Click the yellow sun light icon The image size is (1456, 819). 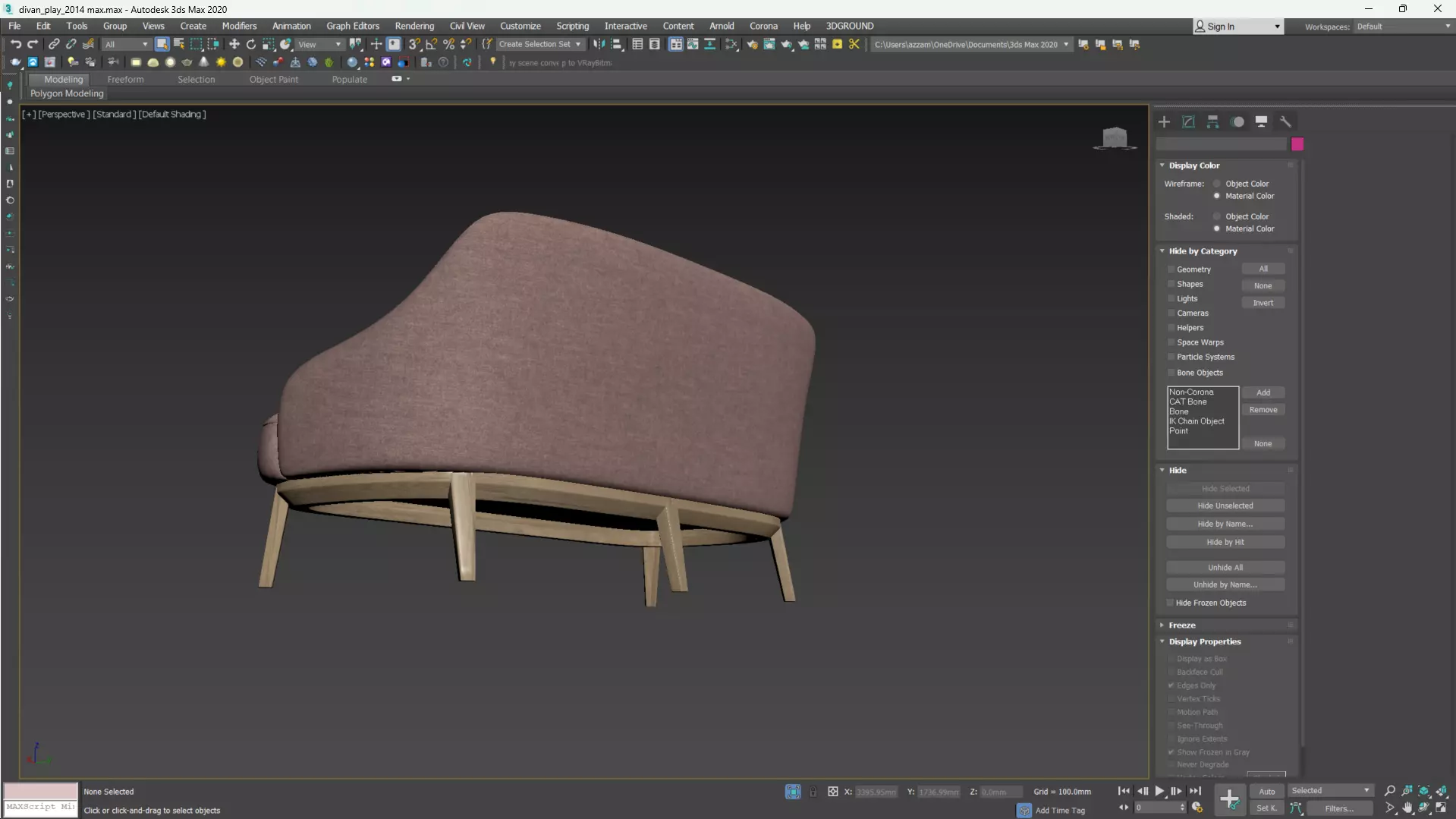coord(221,62)
